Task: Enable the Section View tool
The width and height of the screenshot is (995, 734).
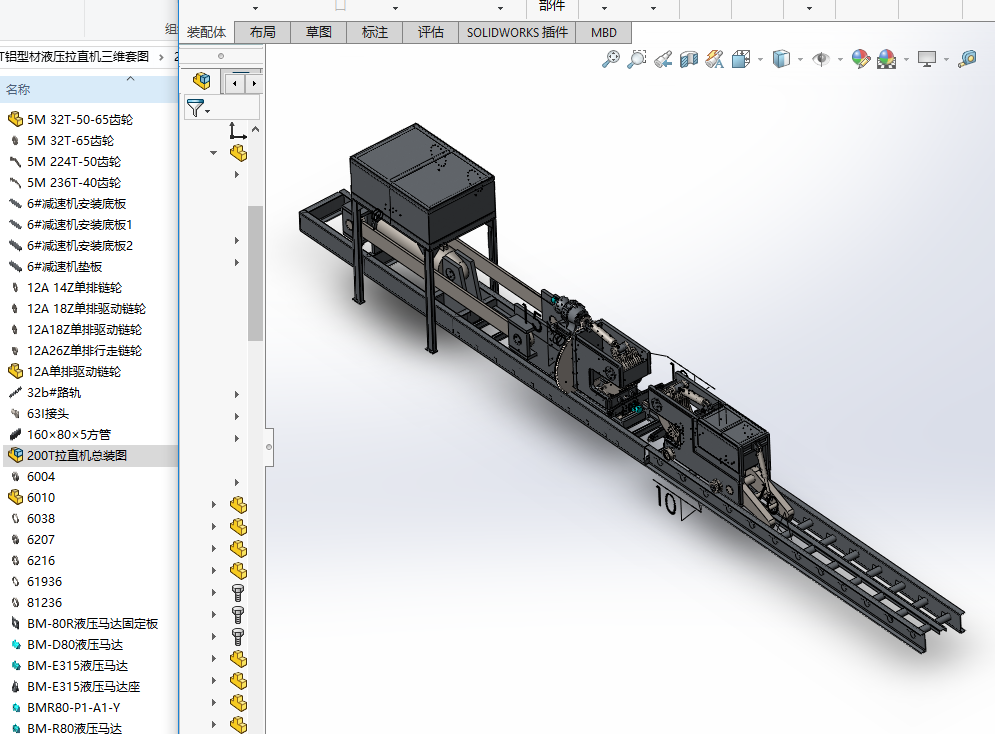Action: 688,60
